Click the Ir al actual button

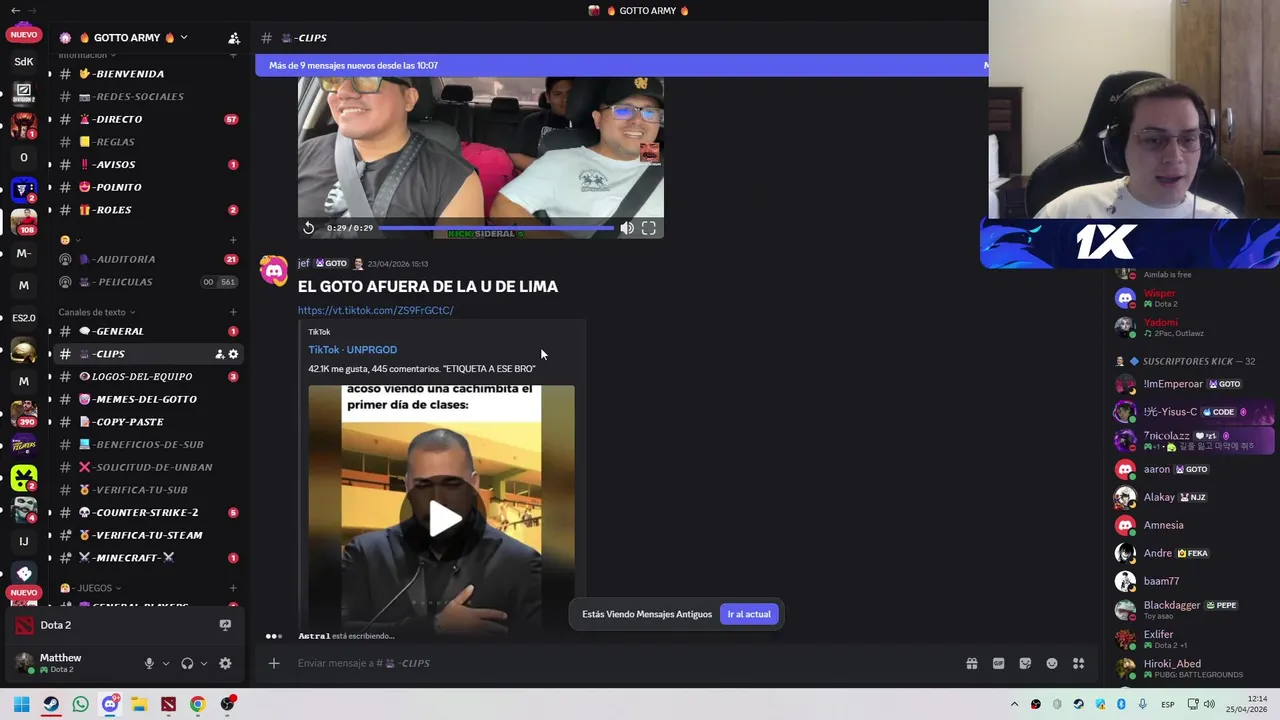[749, 614]
